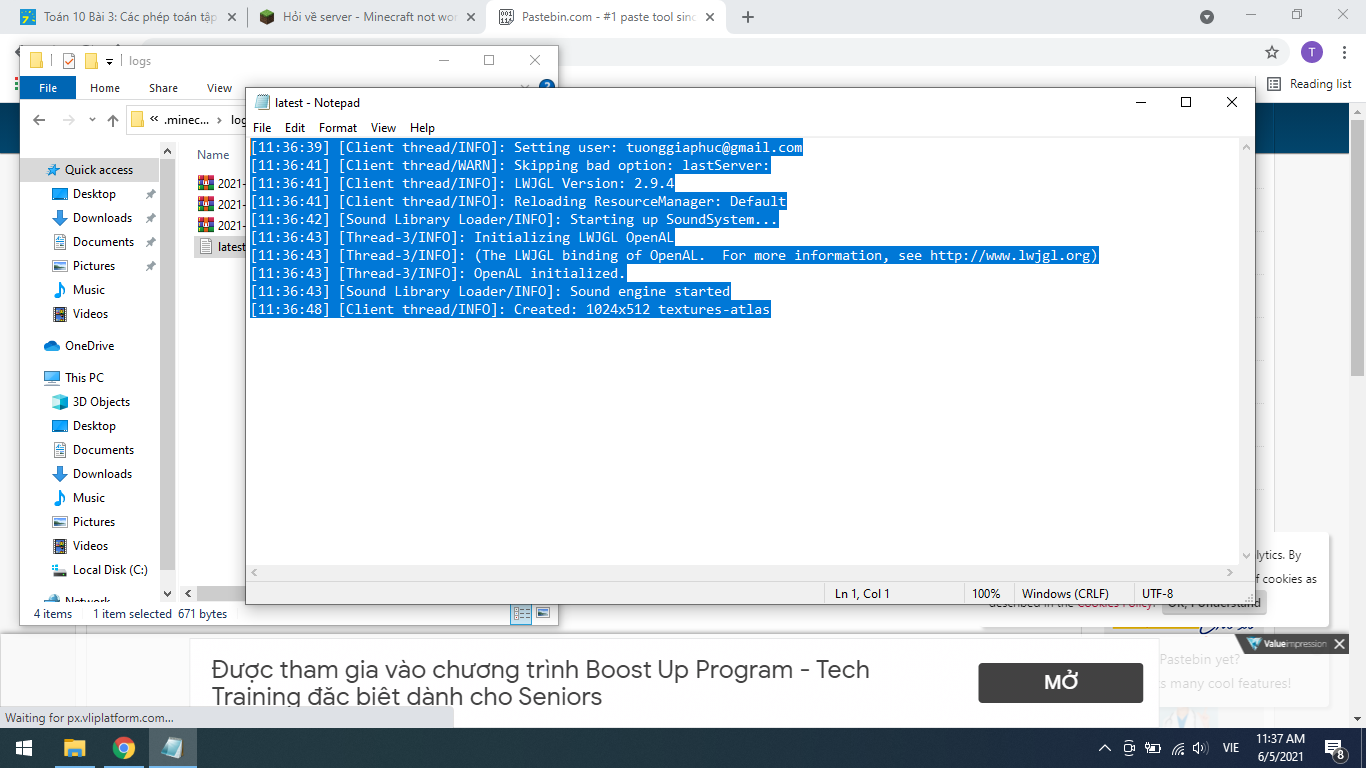Image resolution: width=1366 pixels, height=768 pixels.
Task: Click Windows (CRLF) in Notepad status bar
Action: click(x=1065, y=594)
